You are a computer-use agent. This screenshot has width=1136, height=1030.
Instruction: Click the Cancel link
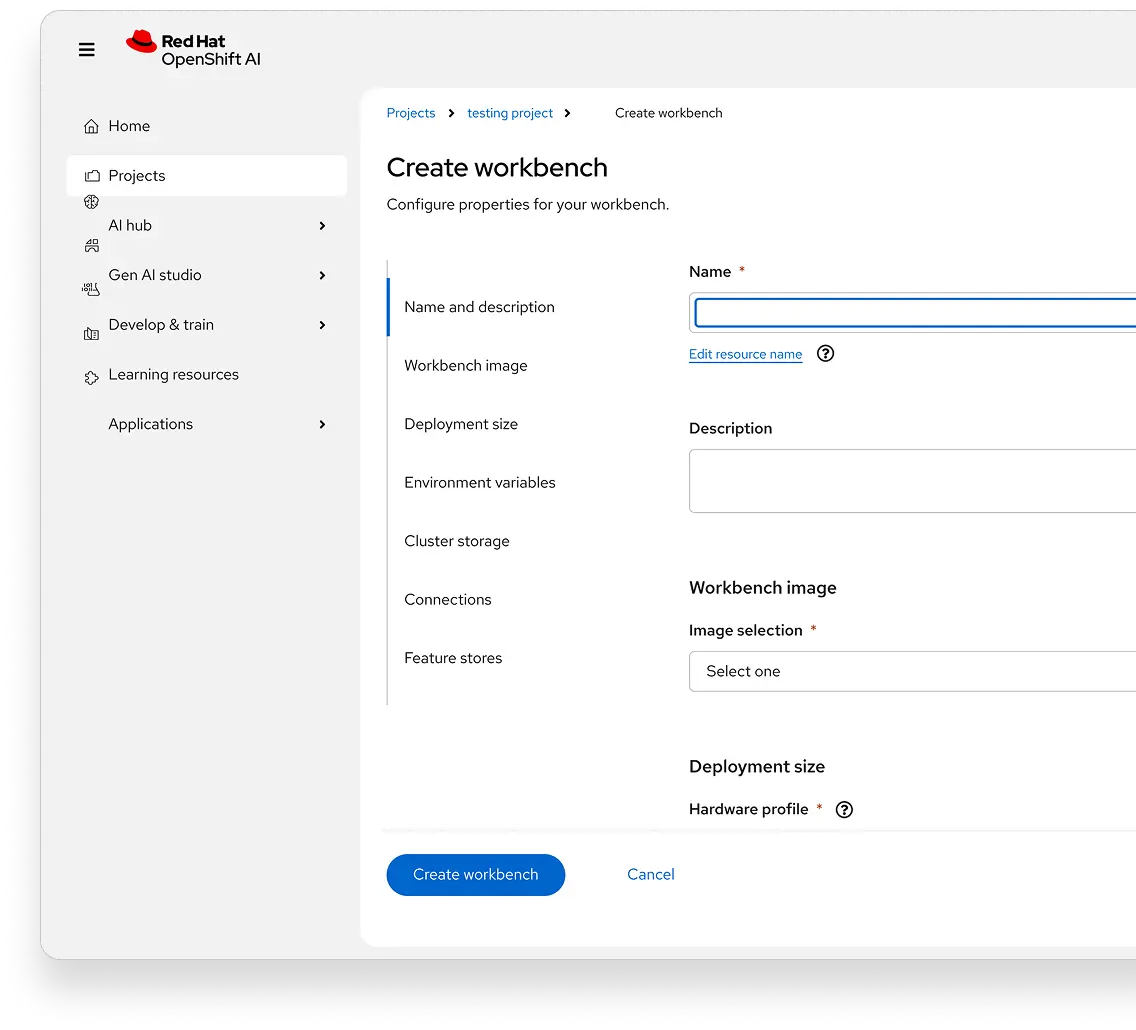click(x=650, y=875)
